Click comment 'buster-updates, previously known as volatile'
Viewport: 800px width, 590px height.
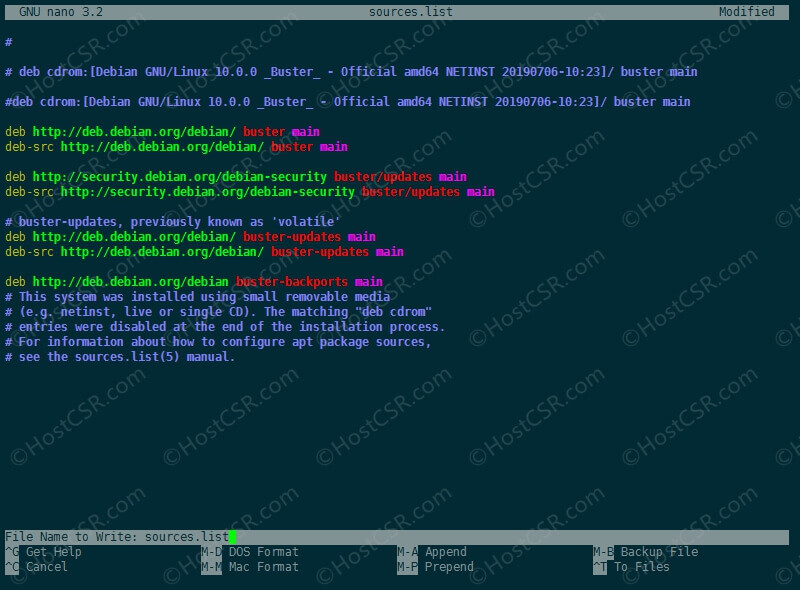[172, 222]
